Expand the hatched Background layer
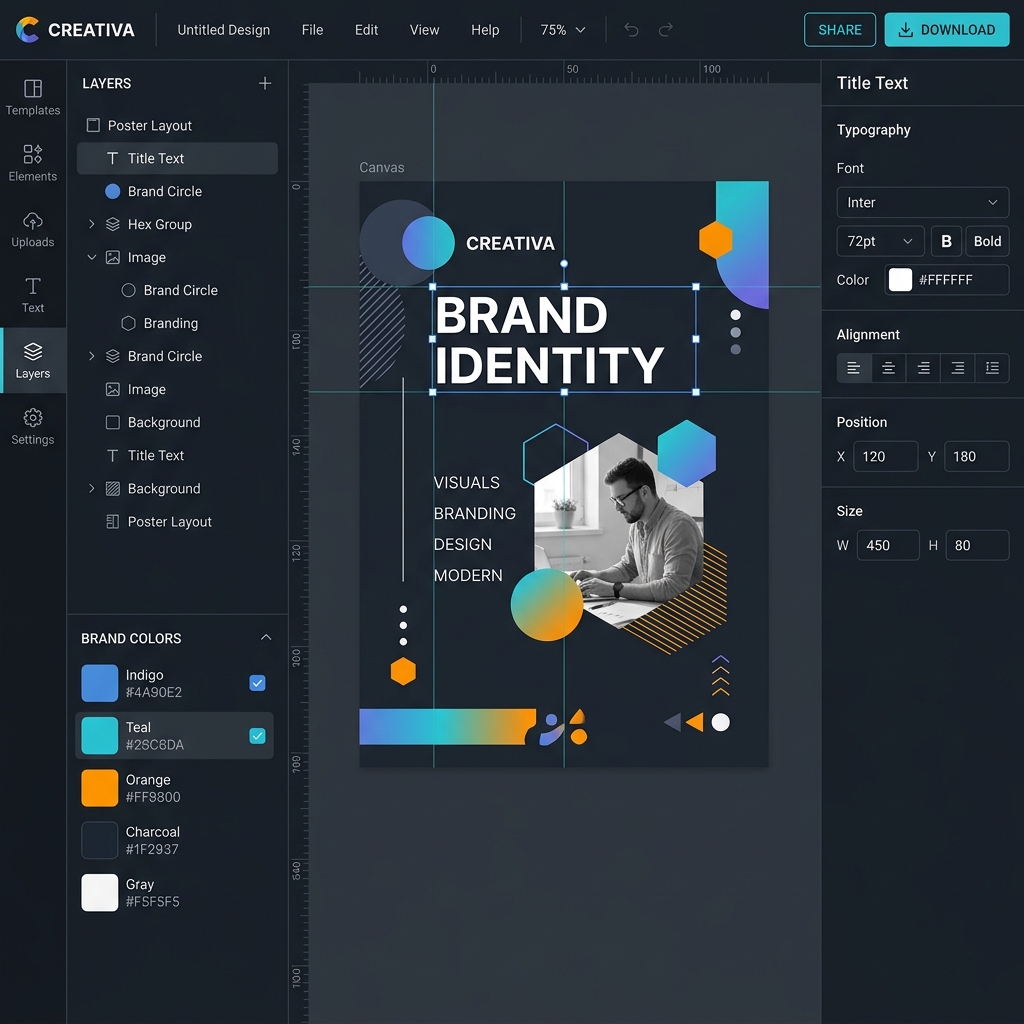 91,488
